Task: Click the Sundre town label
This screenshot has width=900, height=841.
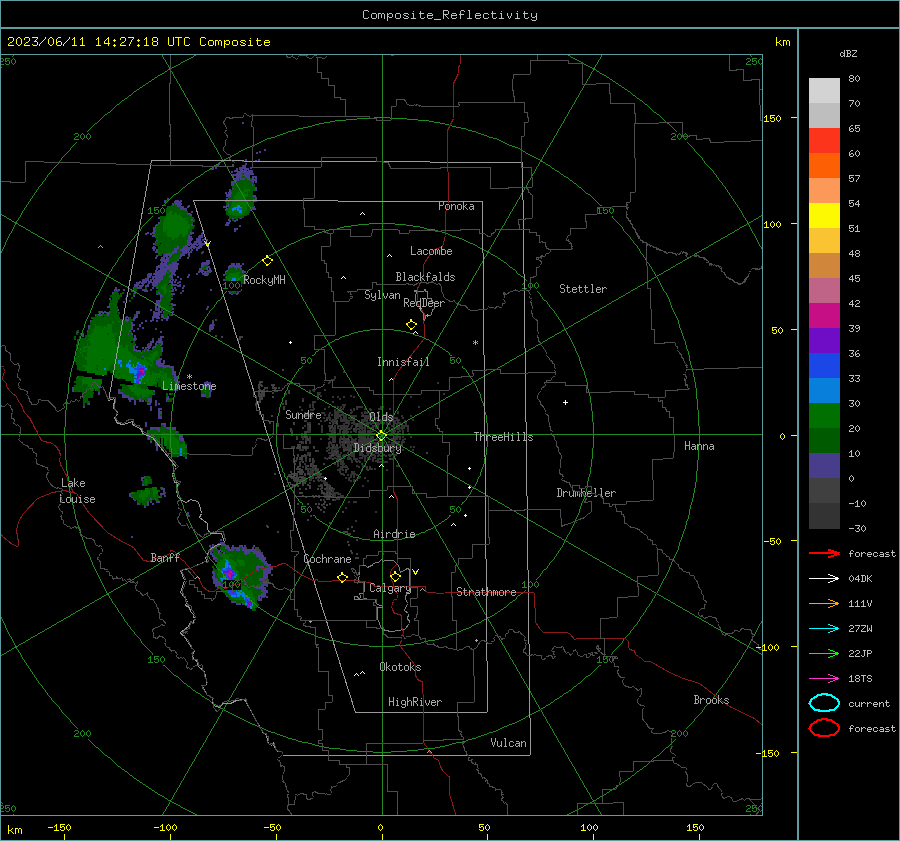Action: [303, 414]
